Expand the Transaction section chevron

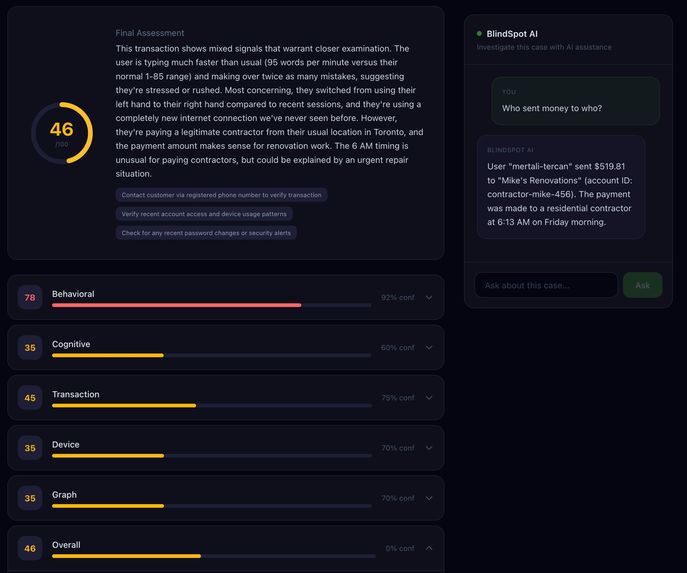pyautogui.click(x=429, y=398)
